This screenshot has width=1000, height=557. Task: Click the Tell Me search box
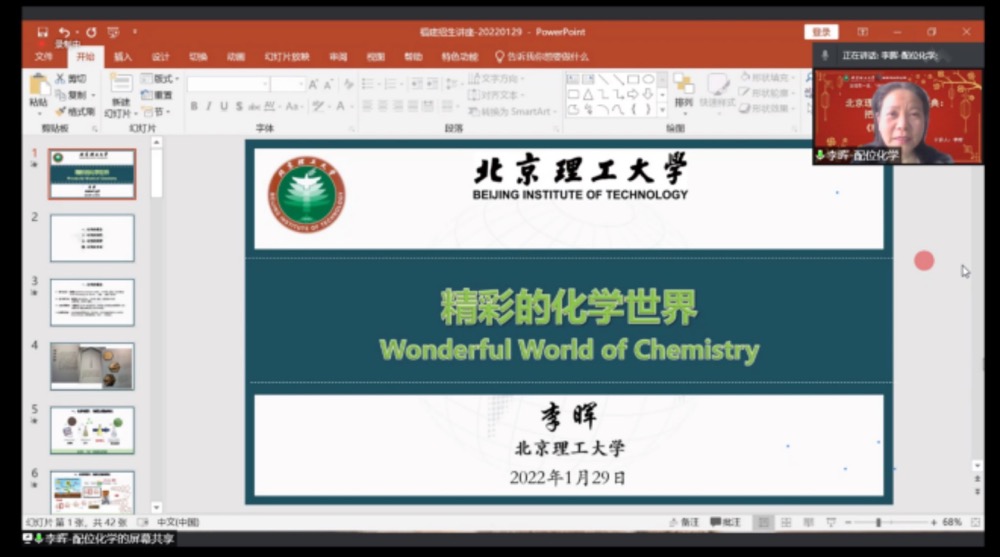pyautogui.click(x=542, y=57)
